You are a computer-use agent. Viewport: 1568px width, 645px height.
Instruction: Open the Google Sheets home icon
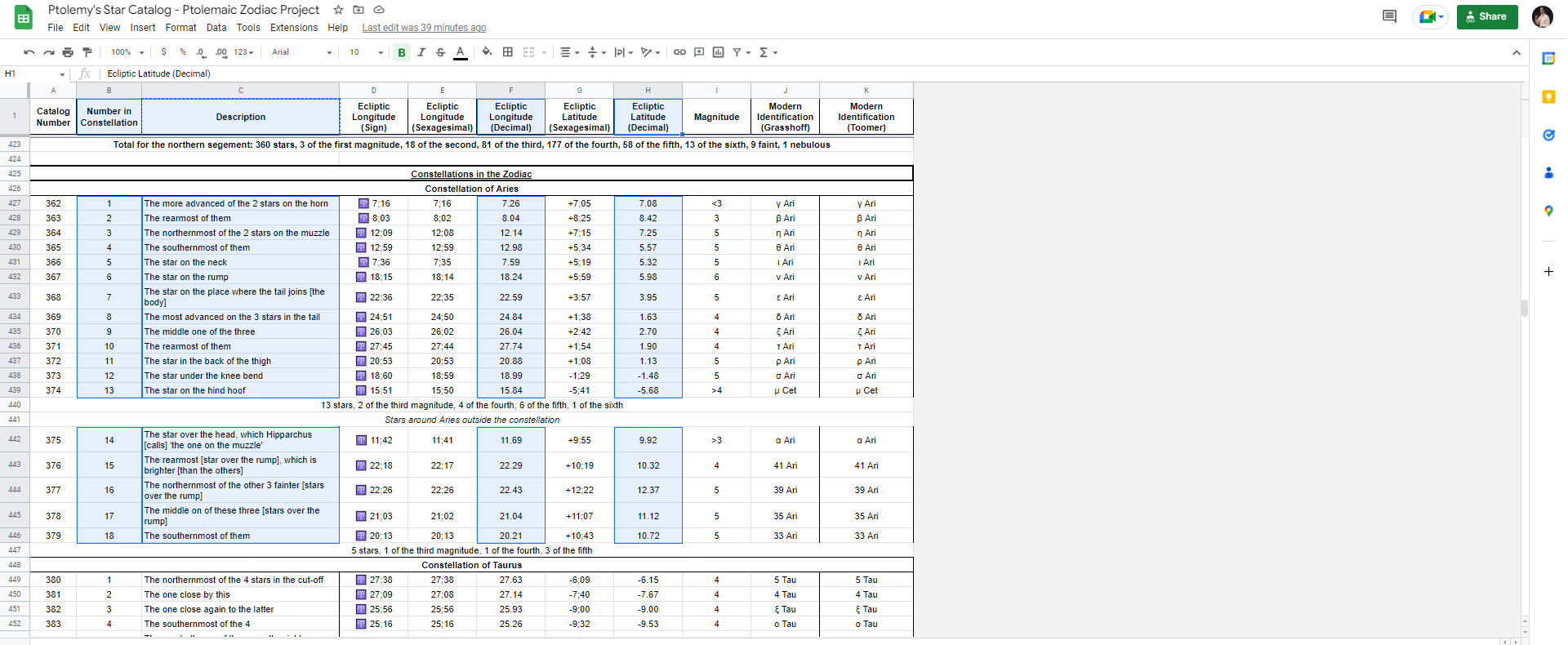(x=24, y=18)
